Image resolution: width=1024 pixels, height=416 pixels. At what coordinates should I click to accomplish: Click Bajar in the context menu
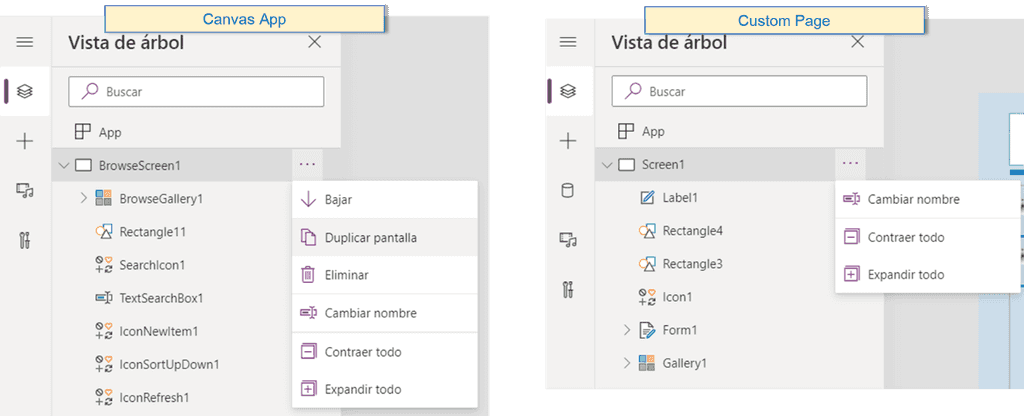338,199
